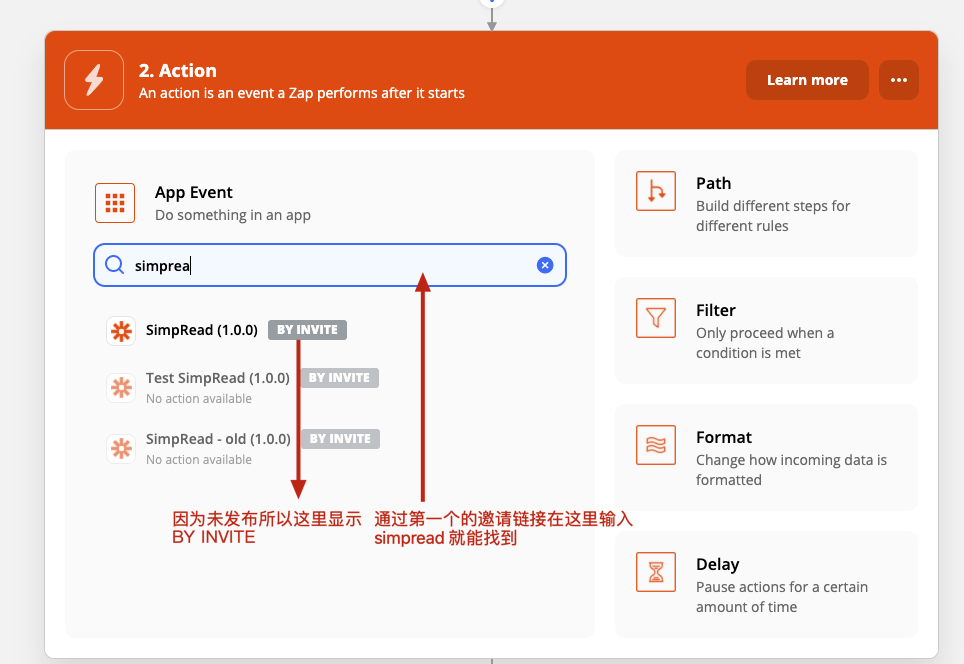Click the action description in the header

click(x=301, y=93)
